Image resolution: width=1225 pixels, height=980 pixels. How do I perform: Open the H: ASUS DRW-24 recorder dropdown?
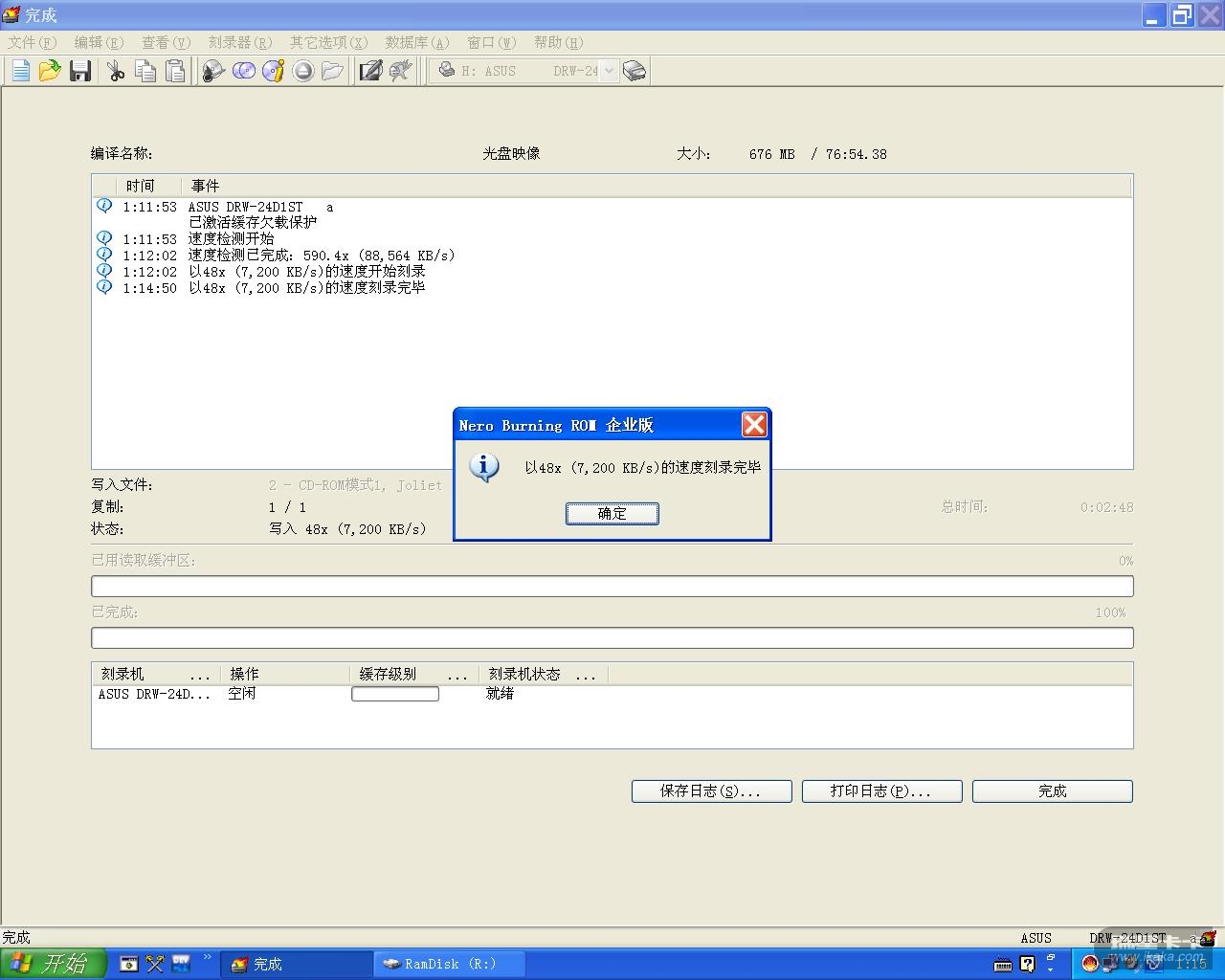coord(609,71)
